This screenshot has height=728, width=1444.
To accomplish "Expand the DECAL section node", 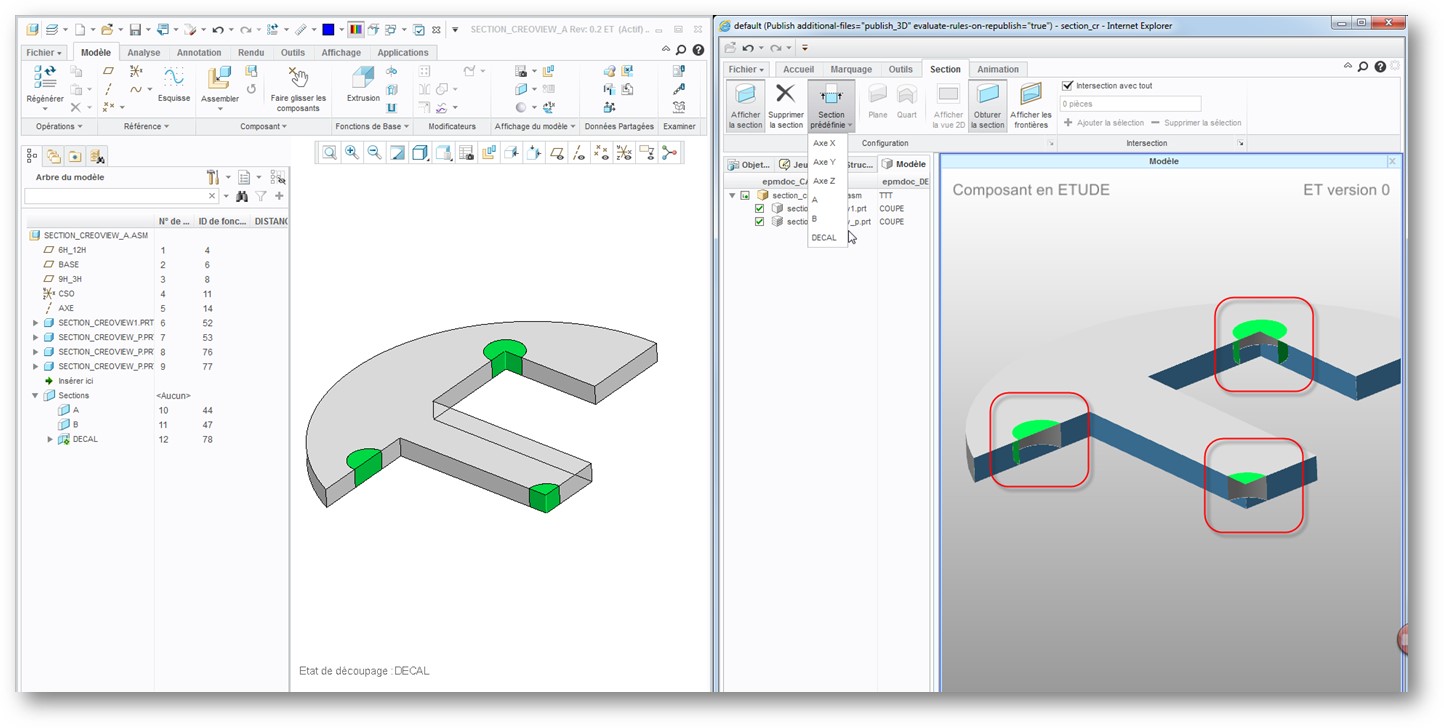I will (49, 439).
